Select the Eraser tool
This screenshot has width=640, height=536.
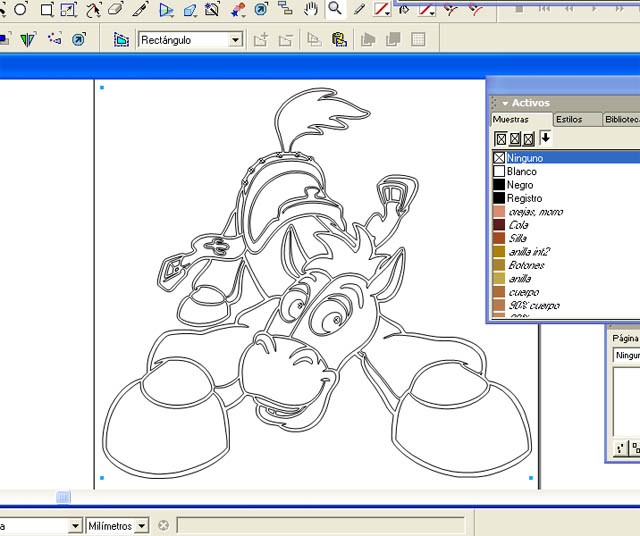pos(116,9)
